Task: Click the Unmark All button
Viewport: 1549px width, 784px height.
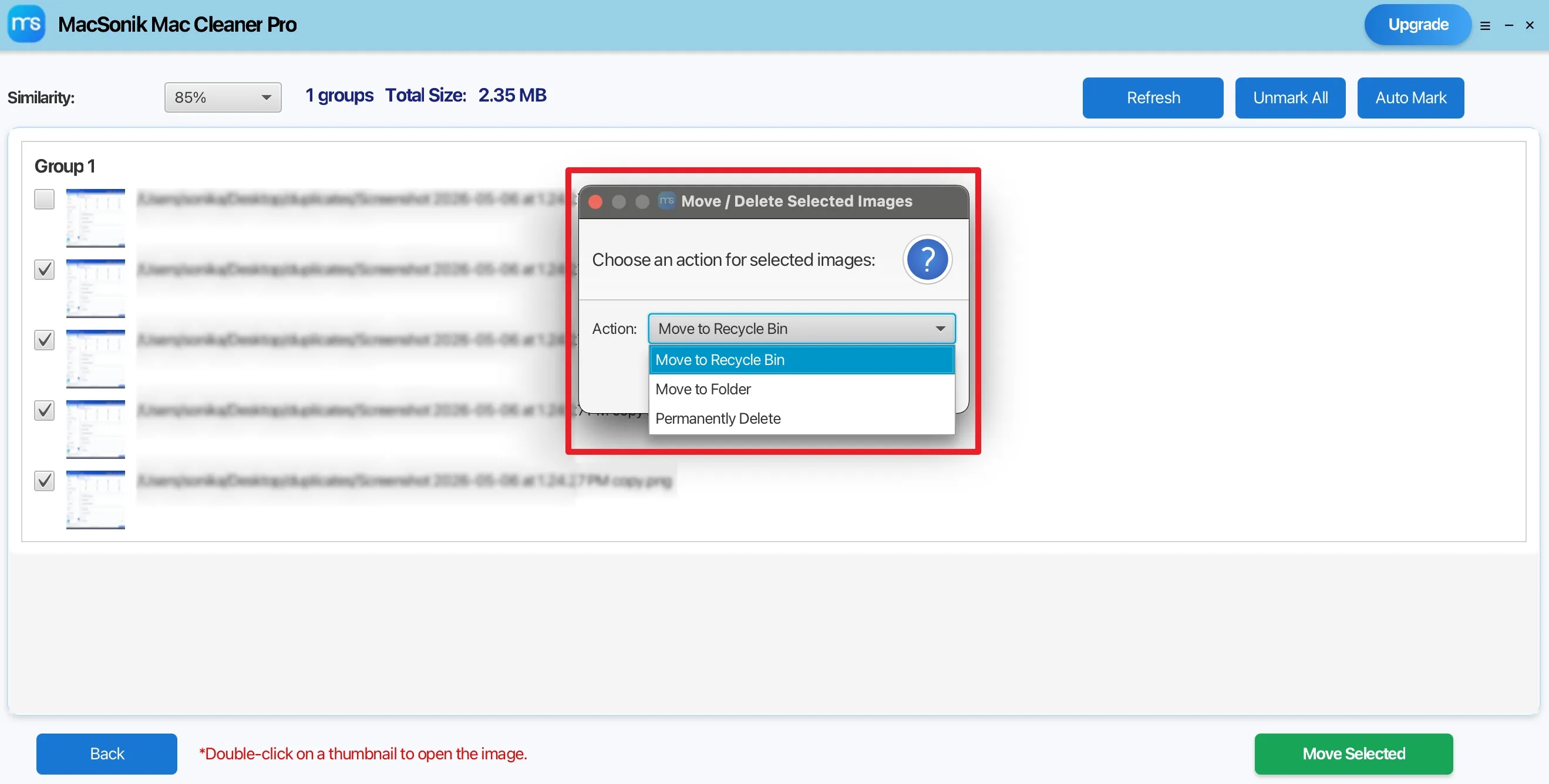Action: [1290, 98]
